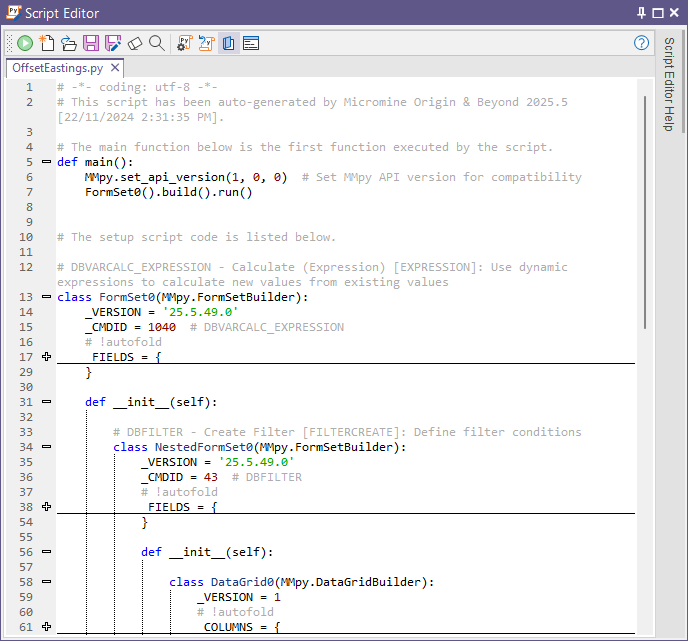Click the vertical scrollbar thumb

pos(645,212)
